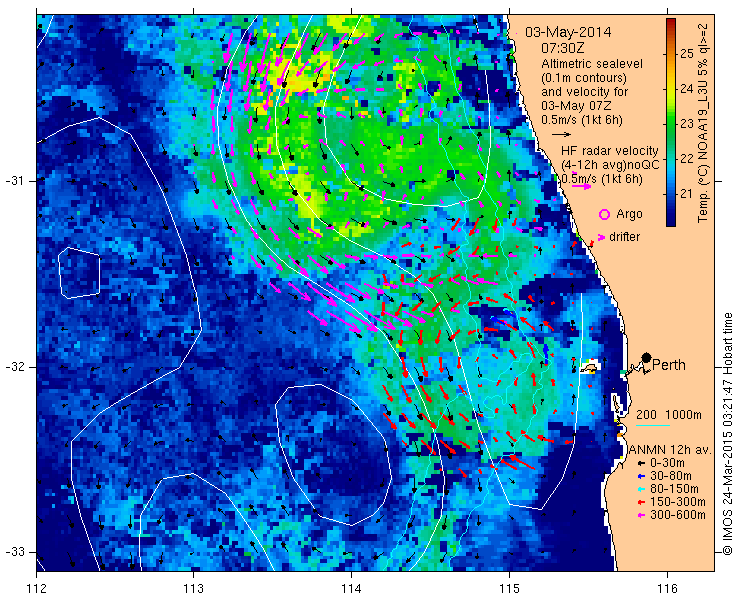Click the longitude 116 axis label
This screenshot has height=600, width=740.
click(667, 589)
